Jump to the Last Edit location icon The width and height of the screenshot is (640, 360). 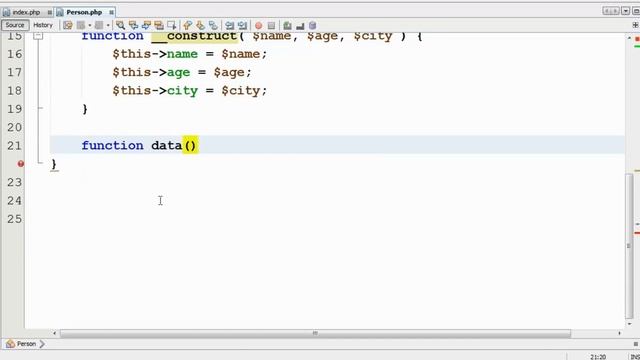tap(68, 25)
